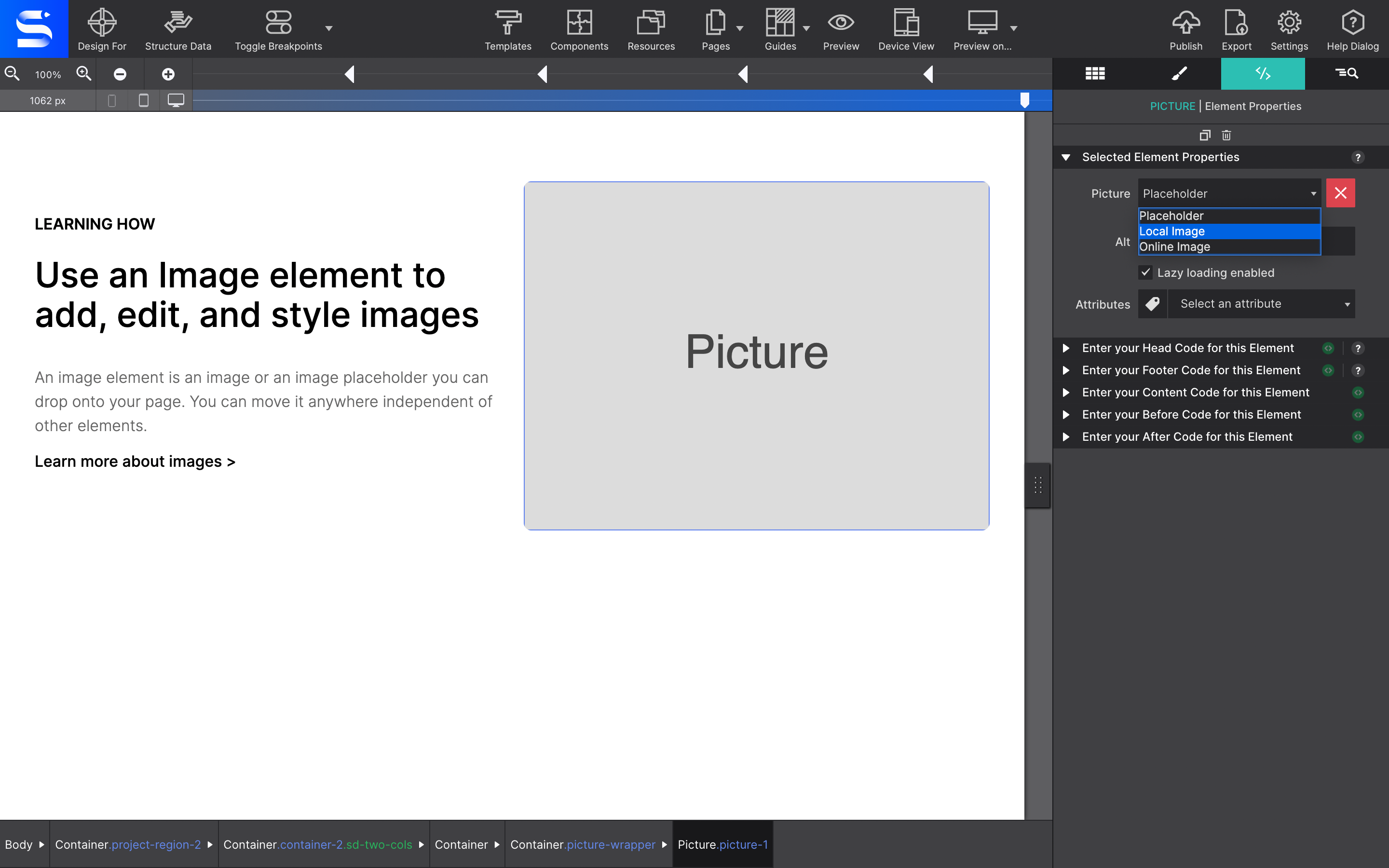Select Container.picture-wrapper in the breadcrumb bar
The width and height of the screenshot is (1389, 868).
coord(583,844)
